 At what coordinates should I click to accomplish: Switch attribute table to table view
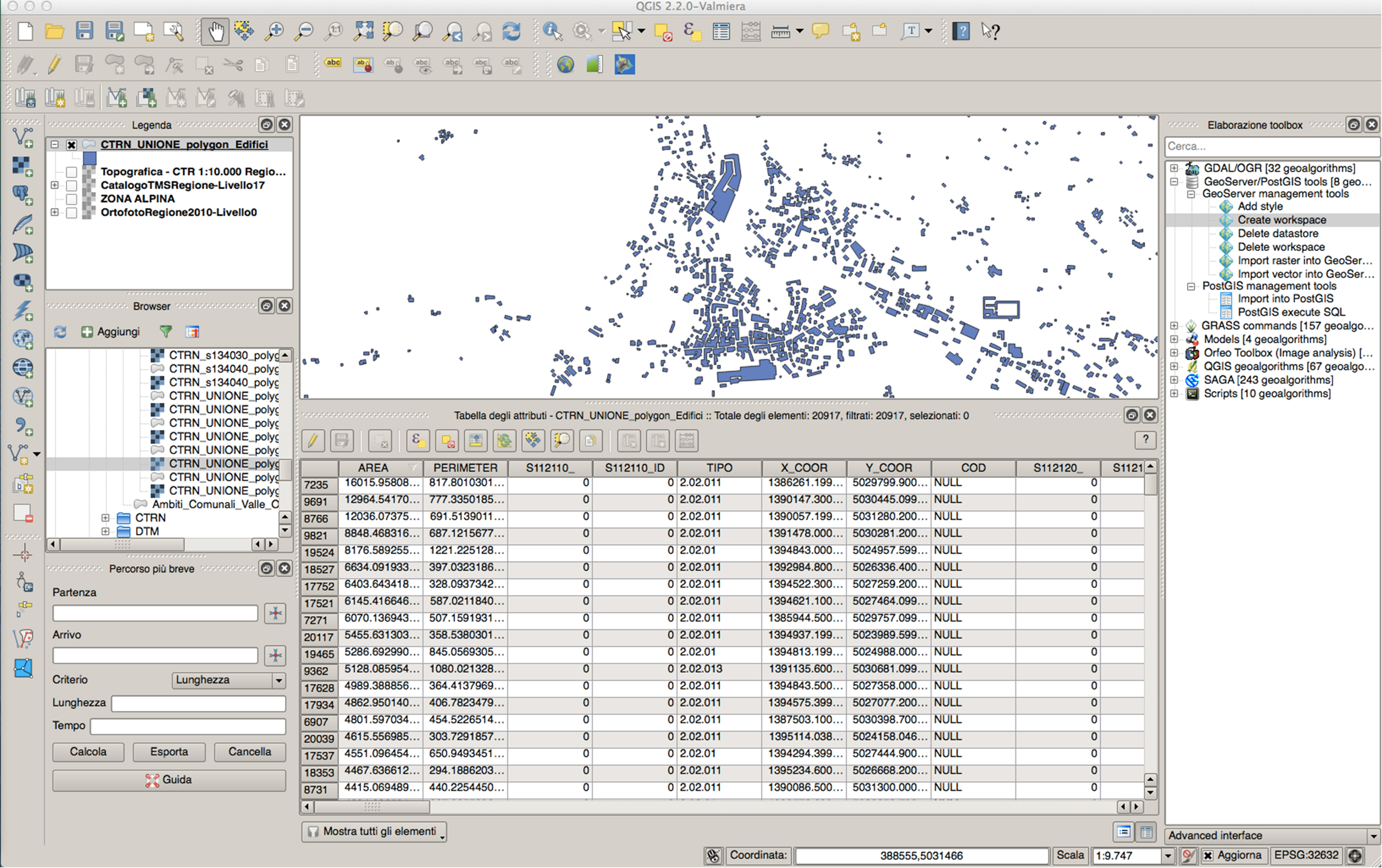[x=1146, y=832]
